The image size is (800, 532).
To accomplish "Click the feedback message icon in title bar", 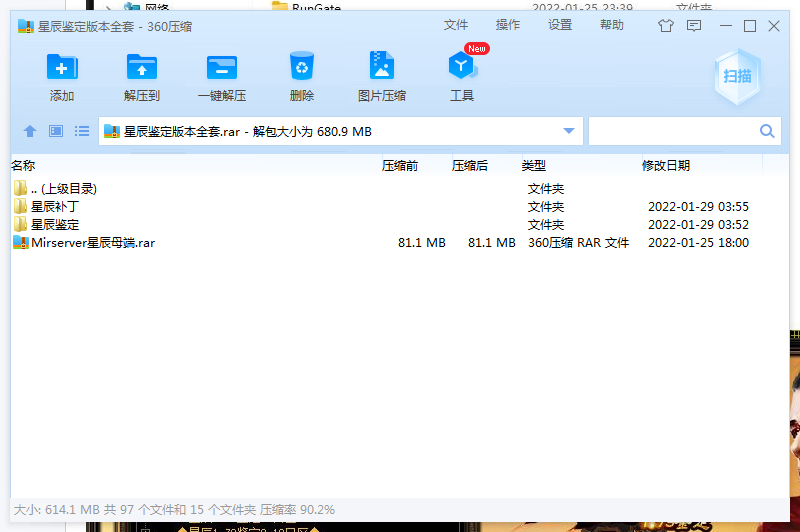I will [x=693, y=26].
